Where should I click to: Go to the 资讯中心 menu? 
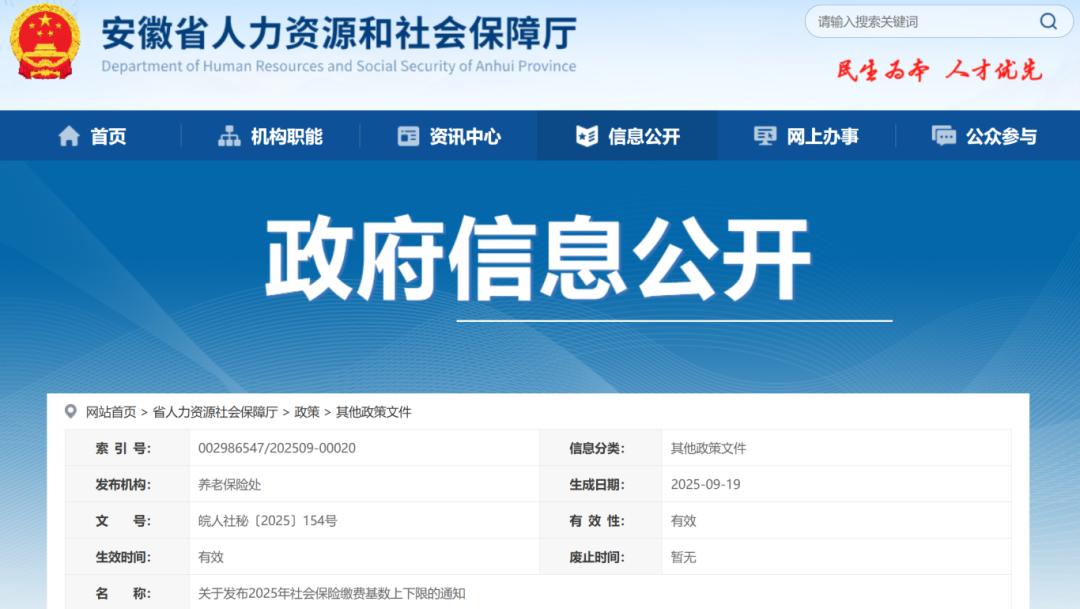point(465,137)
